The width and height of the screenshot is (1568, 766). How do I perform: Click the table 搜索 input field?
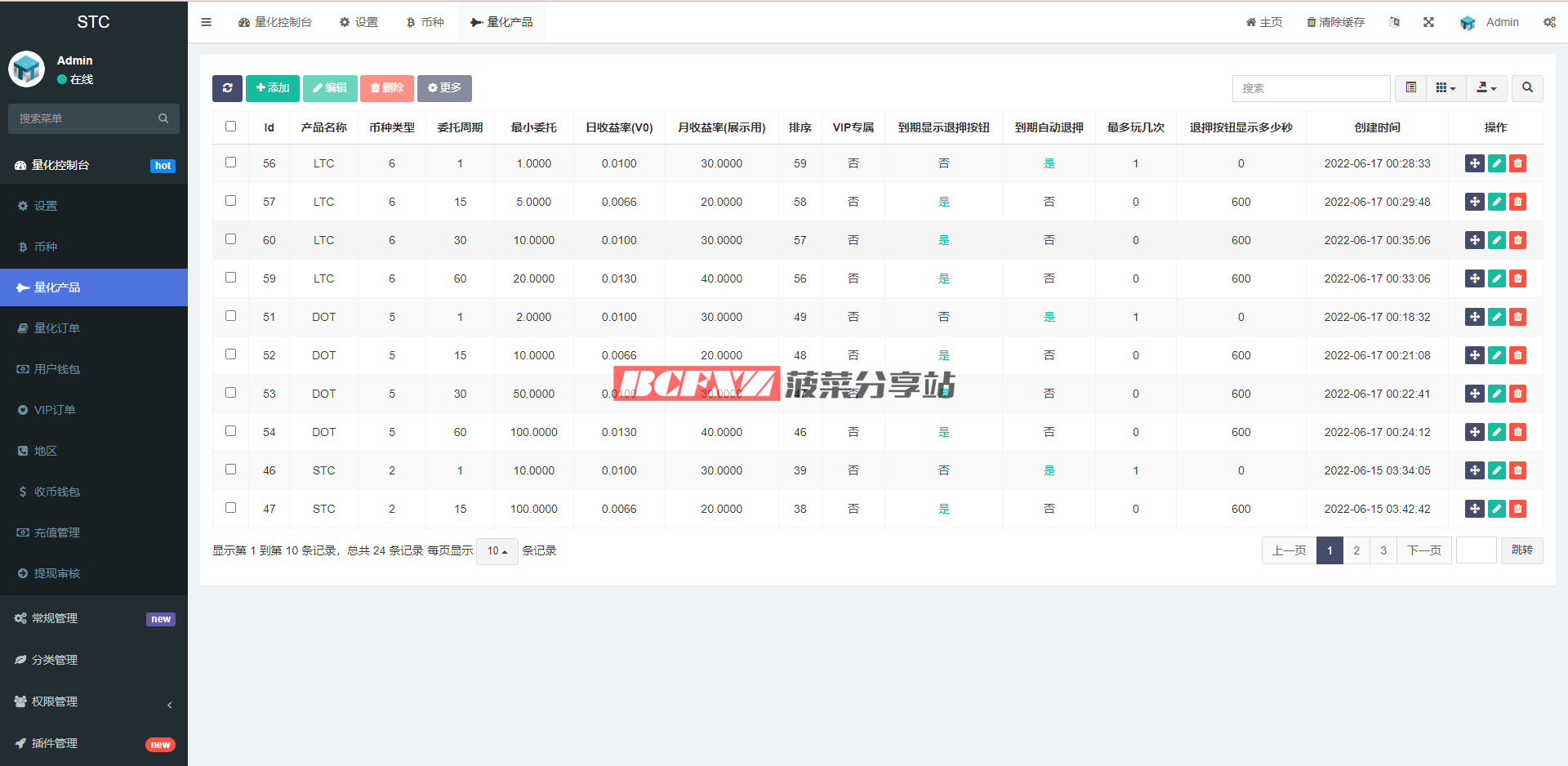coord(1311,88)
